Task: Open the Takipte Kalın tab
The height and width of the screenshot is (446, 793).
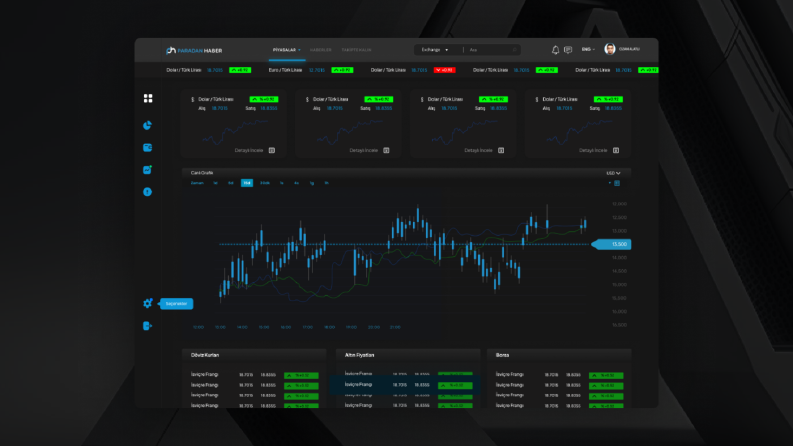Action: [356, 50]
